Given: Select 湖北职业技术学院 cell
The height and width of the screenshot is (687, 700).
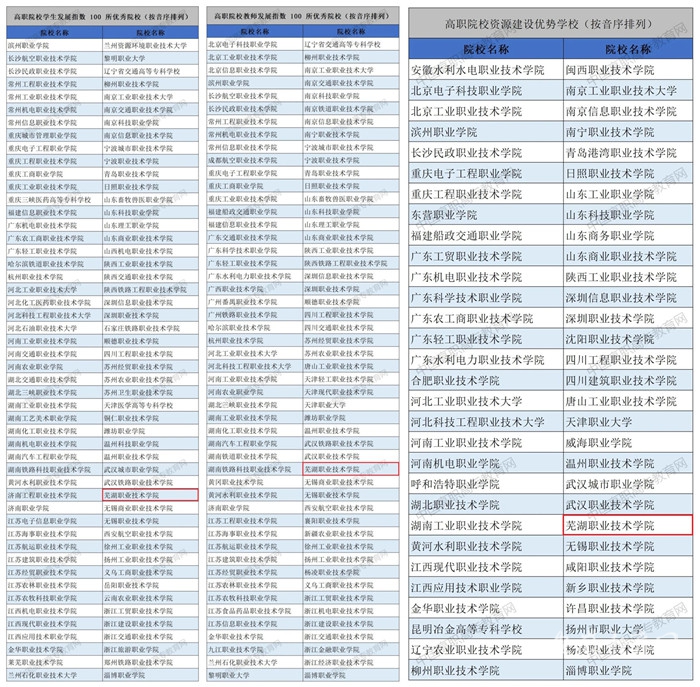Looking at the screenshot, I should (486, 505).
